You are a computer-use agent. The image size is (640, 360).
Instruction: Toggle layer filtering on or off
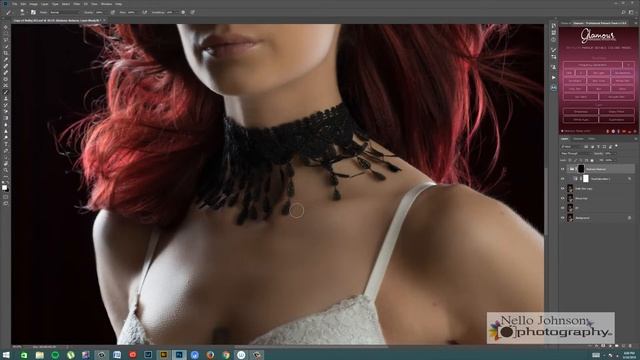coord(616,145)
